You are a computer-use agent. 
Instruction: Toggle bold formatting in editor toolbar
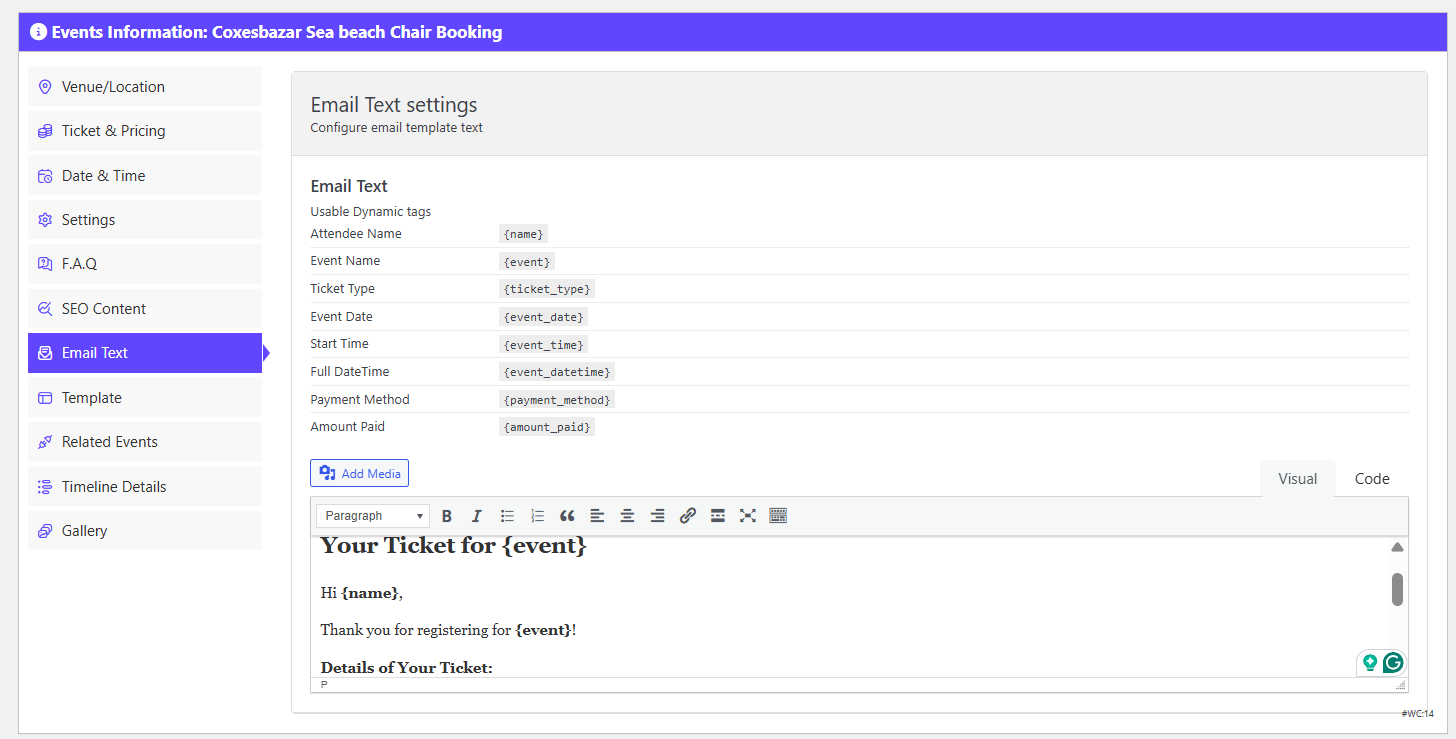coord(447,516)
